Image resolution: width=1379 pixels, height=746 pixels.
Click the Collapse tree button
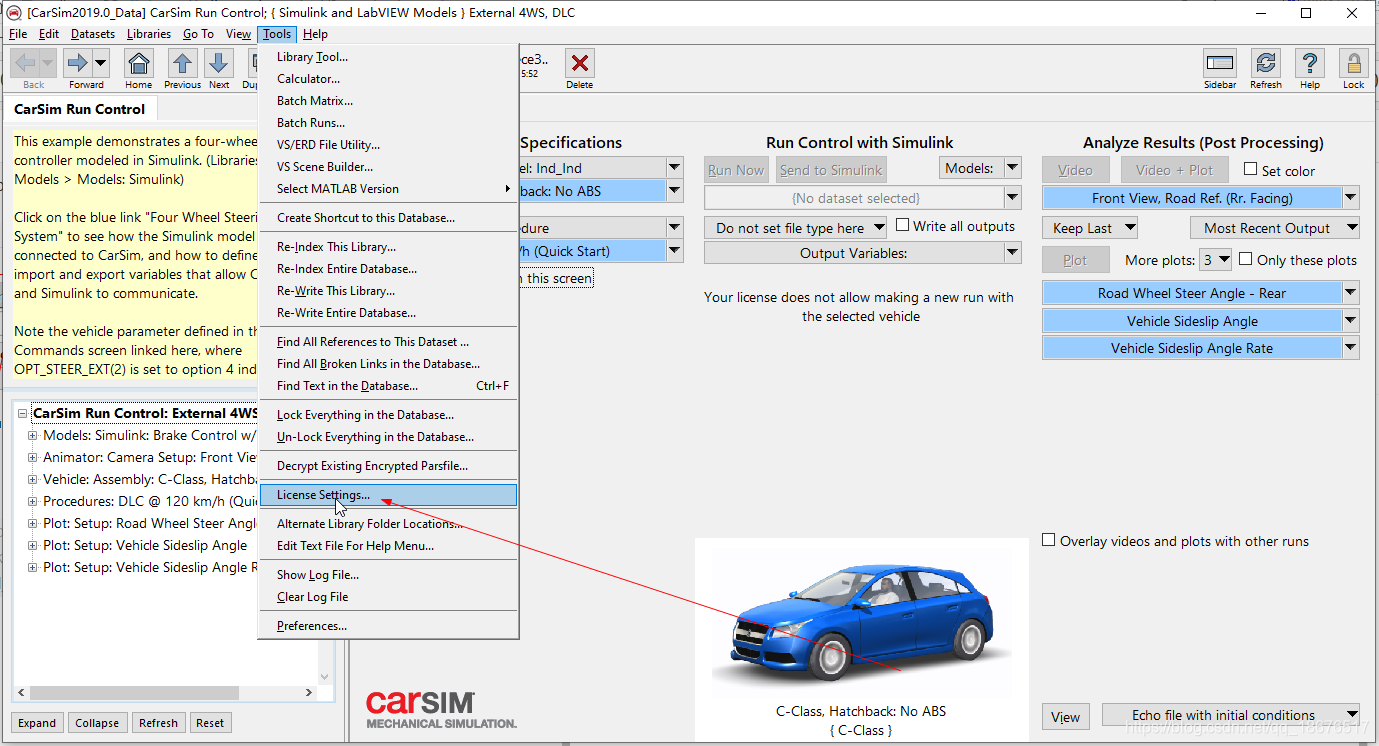point(97,723)
